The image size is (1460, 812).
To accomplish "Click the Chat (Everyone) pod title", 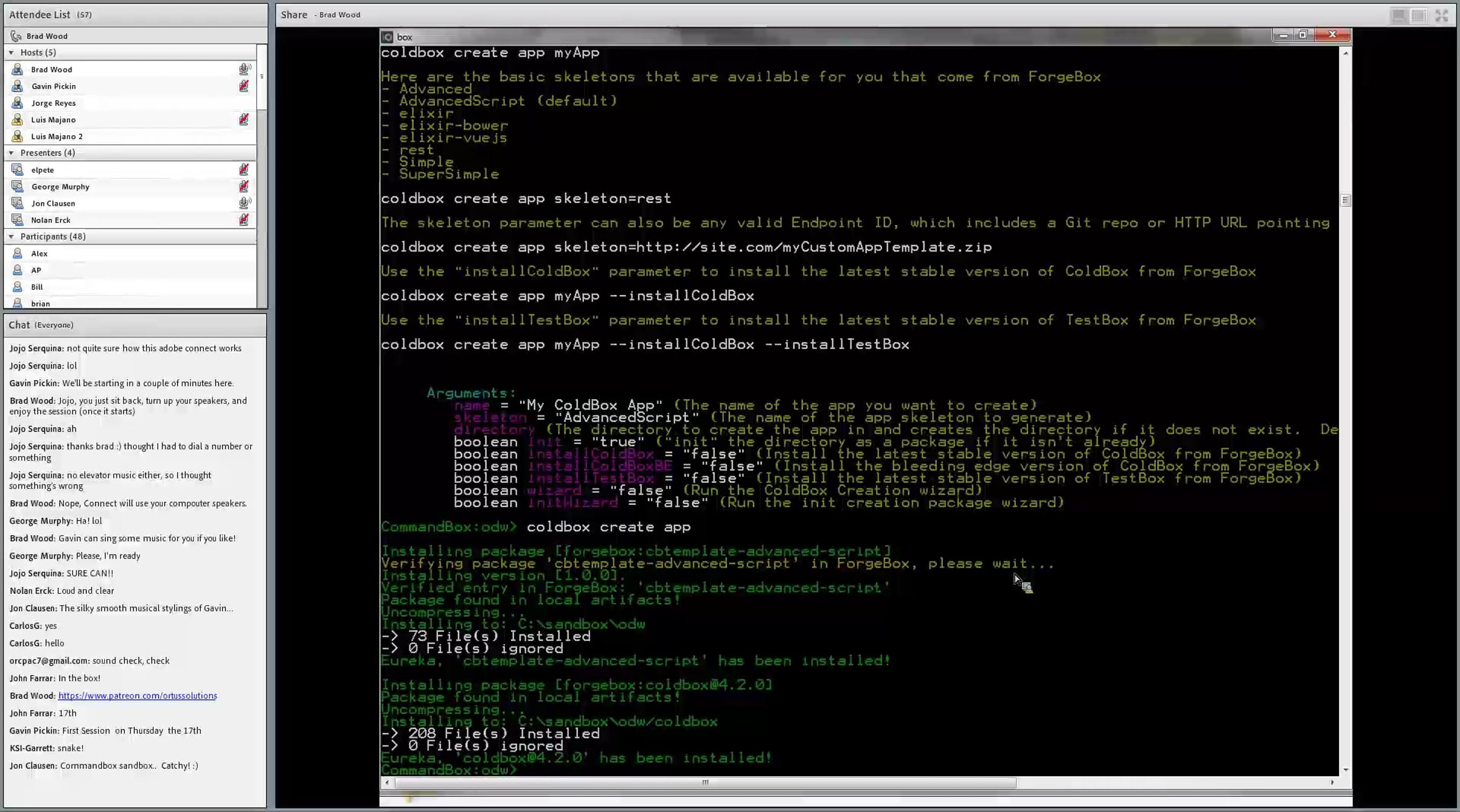I will coord(41,325).
